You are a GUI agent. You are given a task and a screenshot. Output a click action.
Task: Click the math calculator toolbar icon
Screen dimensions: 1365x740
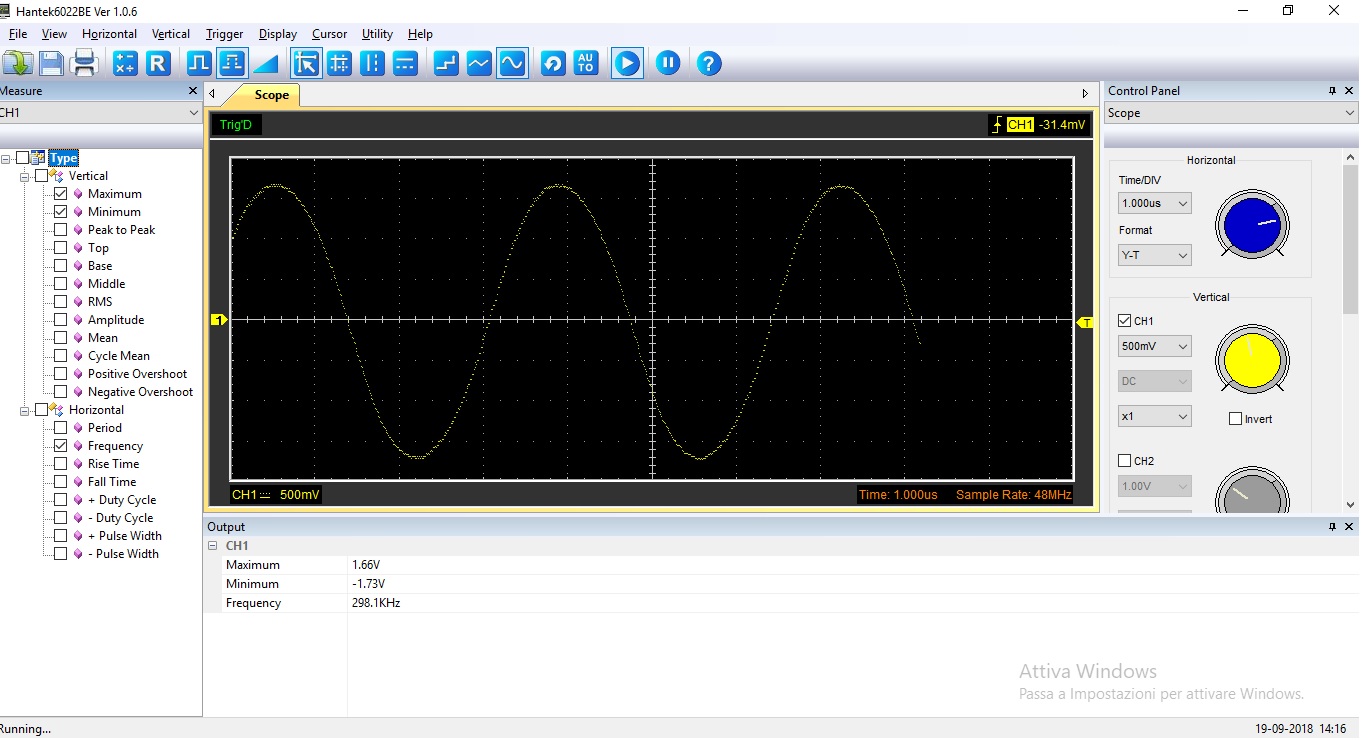(125, 64)
